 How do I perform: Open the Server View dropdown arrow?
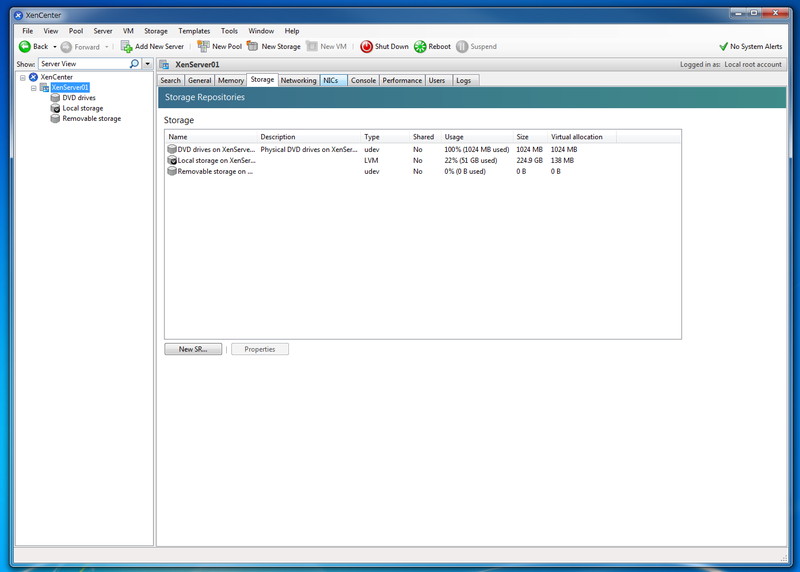pyautogui.click(x=147, y=64)
